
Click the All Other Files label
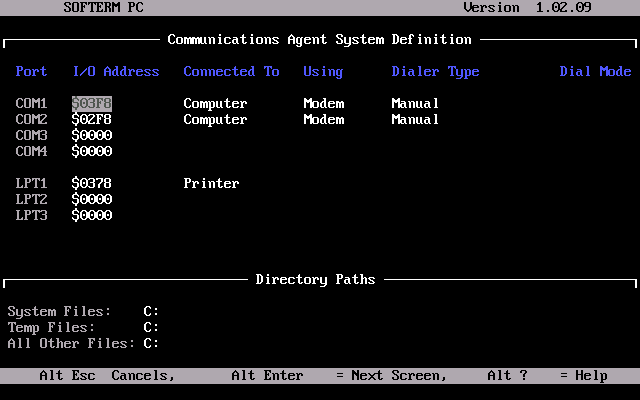click(x=71, y=343)
